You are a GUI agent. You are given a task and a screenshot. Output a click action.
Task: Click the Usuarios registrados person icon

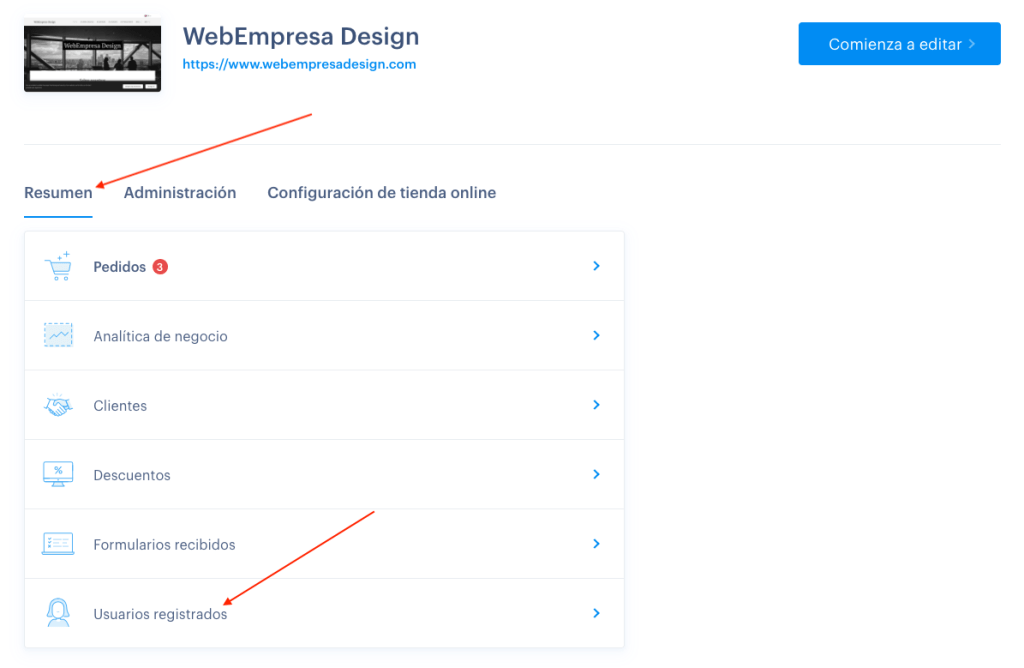click(58, 612)
